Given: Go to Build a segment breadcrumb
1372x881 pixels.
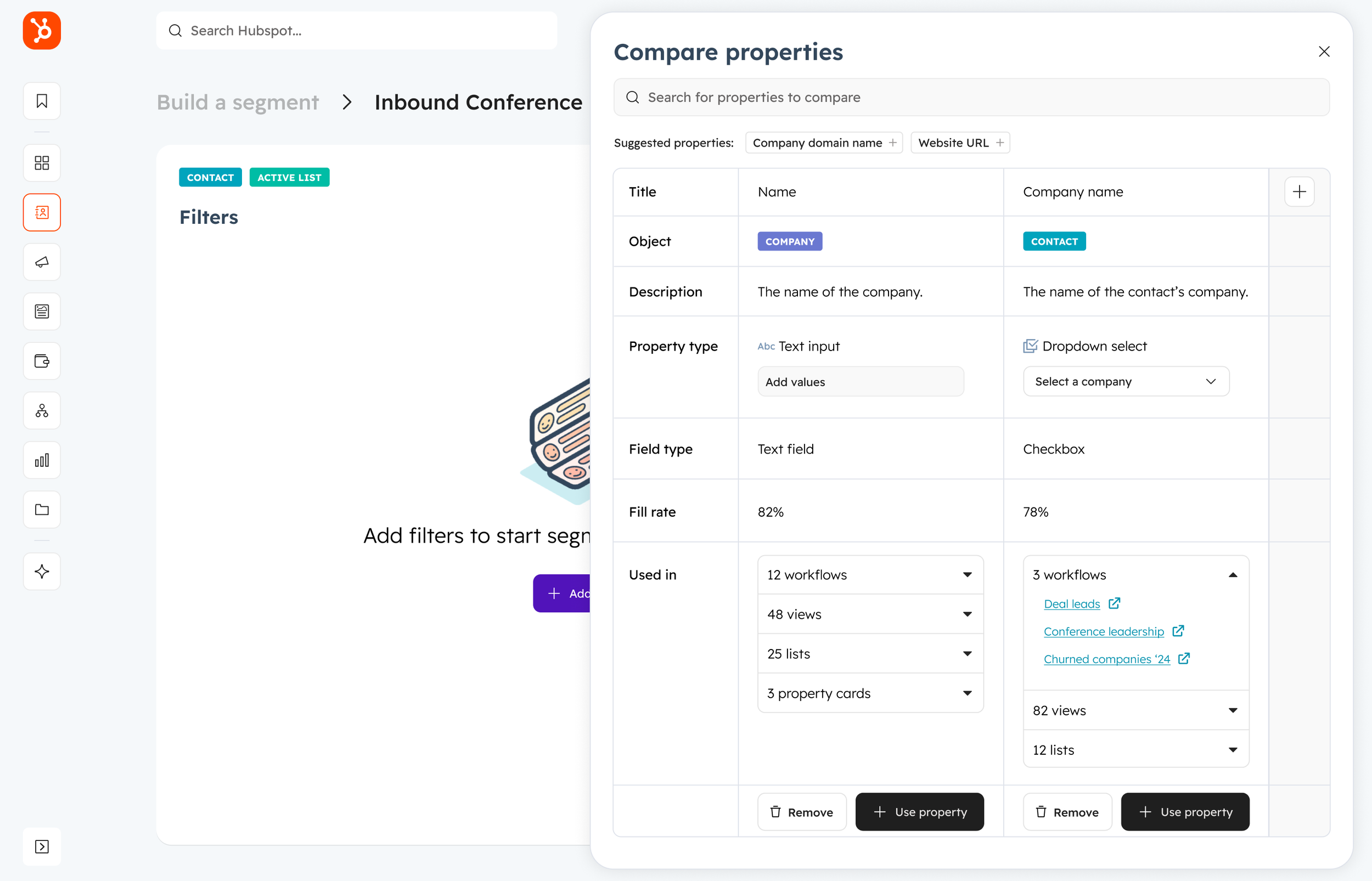Looking at the screenshot, I should [238, 103].
